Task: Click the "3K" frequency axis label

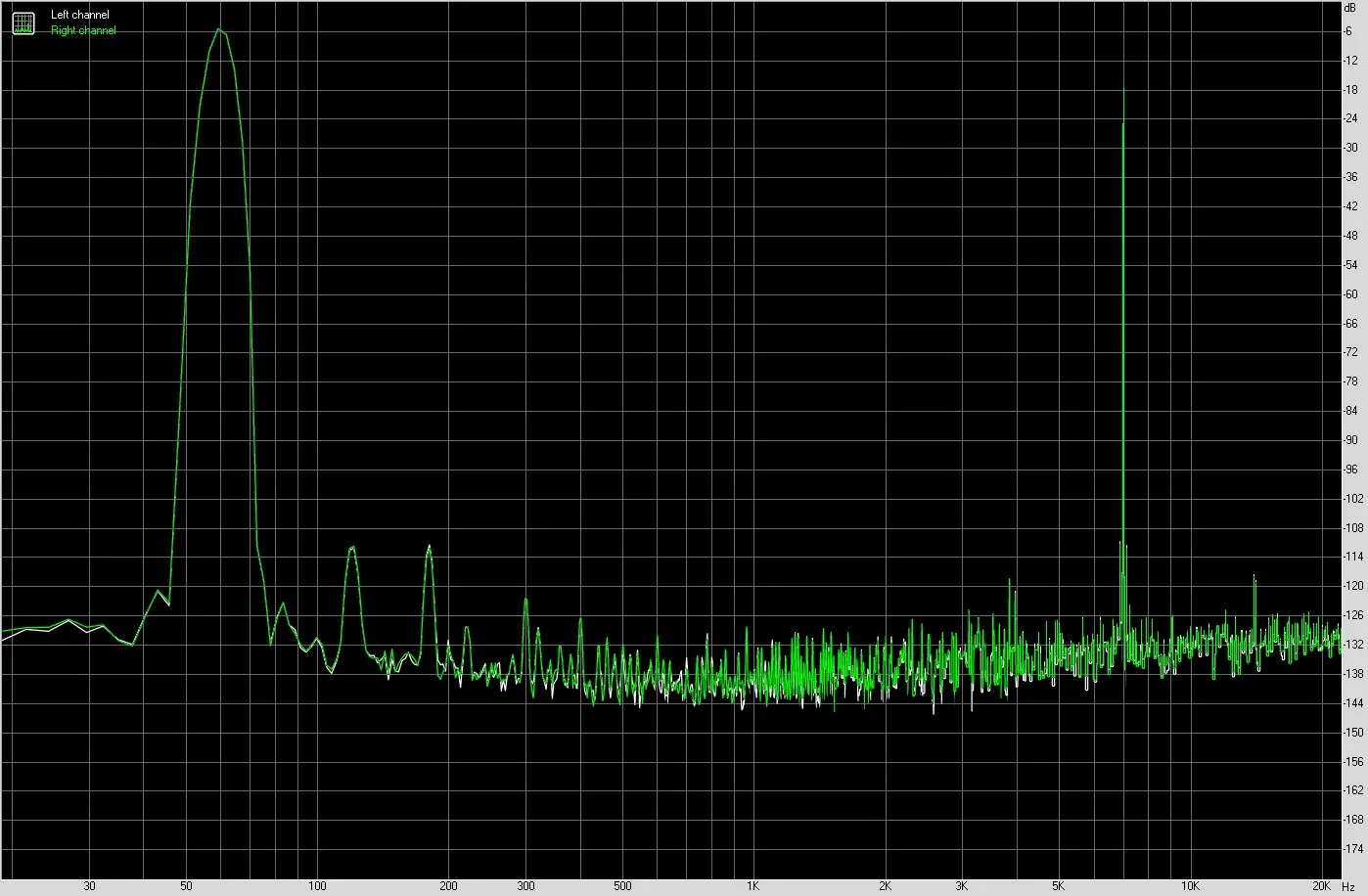Action: [962, 886]
